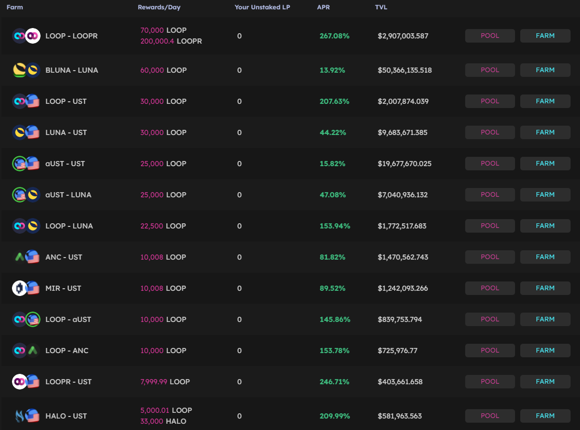Viewport: 580px width, 430px height.
Task: Click the 267.08% APR value
Action: pyautogui.click(x=334, y=36)
